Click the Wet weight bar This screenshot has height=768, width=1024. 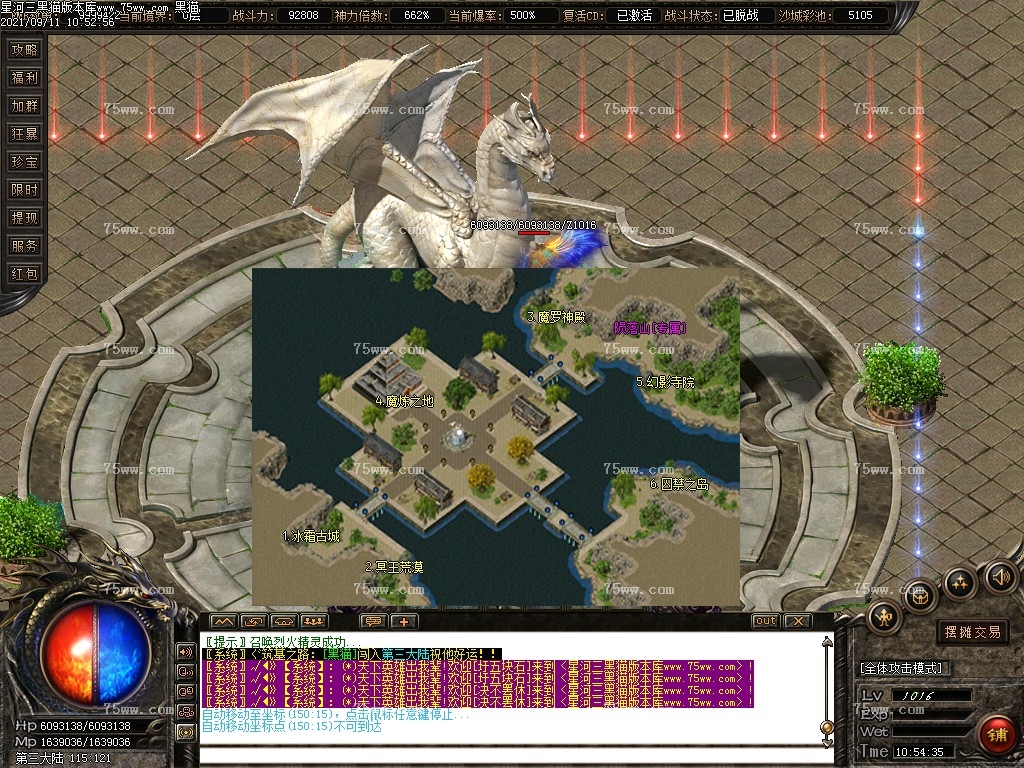pos(932,731)
